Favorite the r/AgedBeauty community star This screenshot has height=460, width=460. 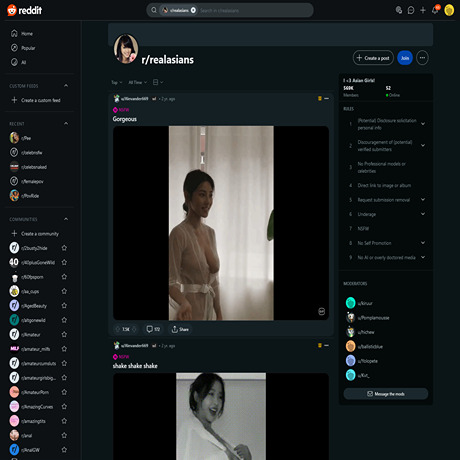point(64,306)
